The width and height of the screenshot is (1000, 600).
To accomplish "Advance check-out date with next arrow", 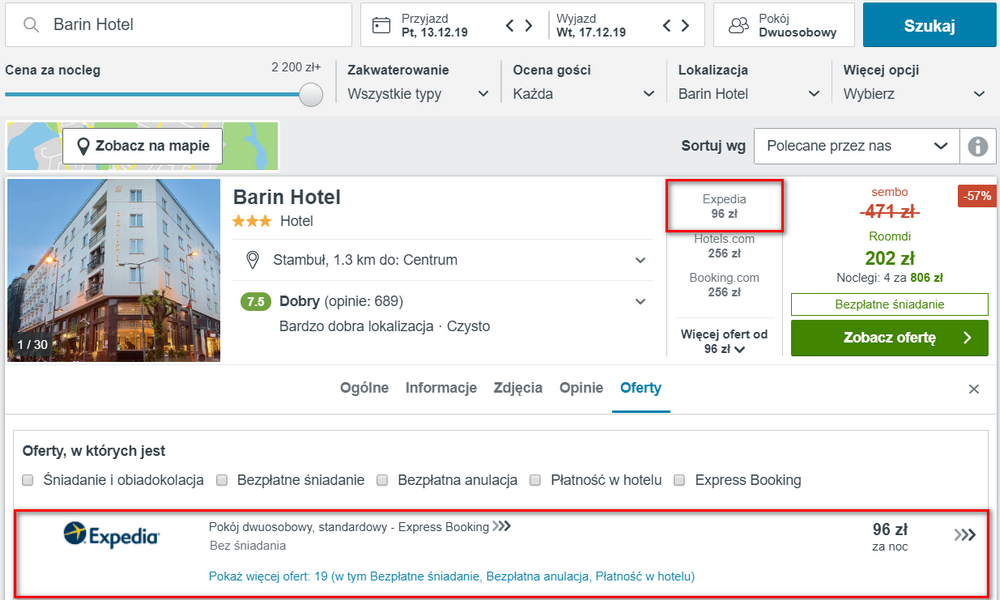I will 685,25.
